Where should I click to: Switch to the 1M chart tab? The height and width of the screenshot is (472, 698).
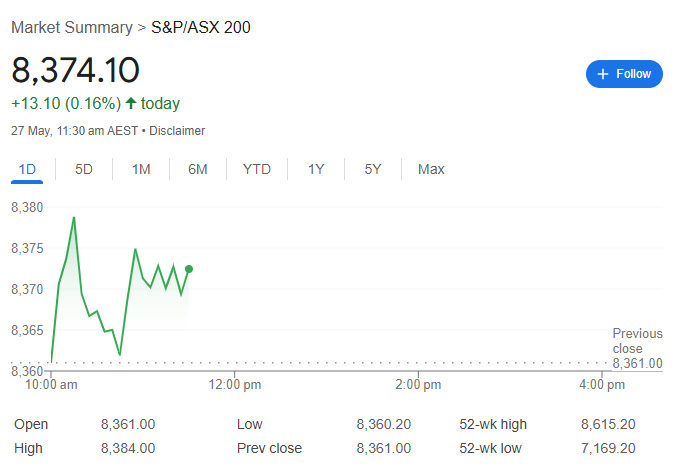[x=141, y=169]
